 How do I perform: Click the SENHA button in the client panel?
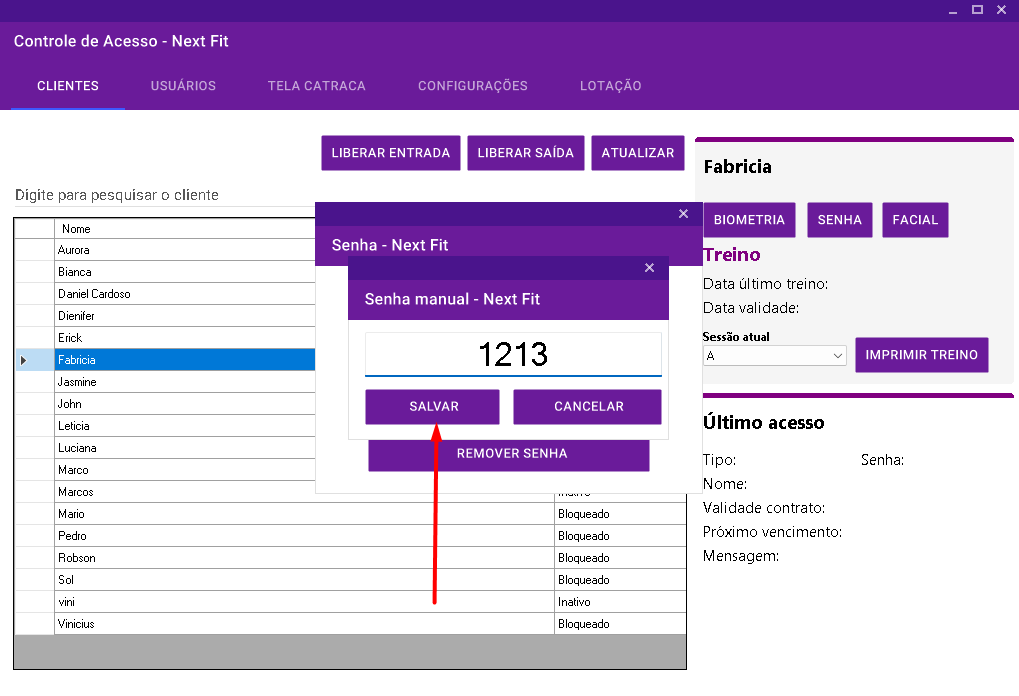[x=840, y=220]
